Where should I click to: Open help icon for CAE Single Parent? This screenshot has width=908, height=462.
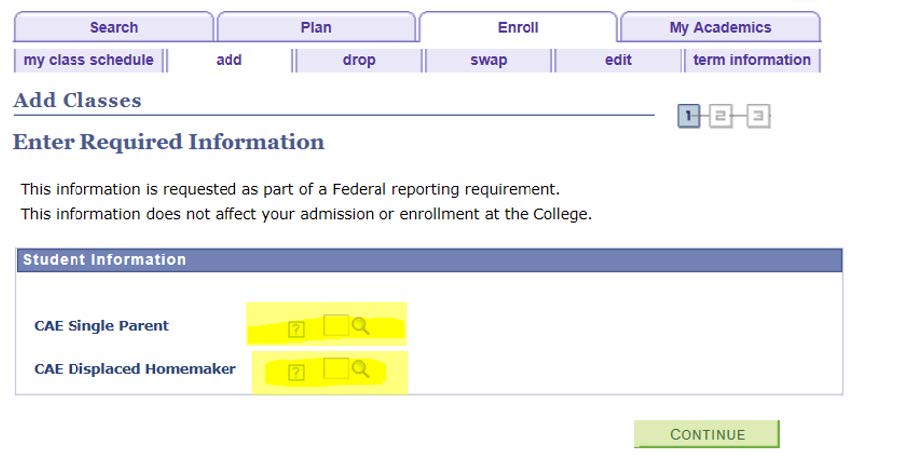[296, 329]
